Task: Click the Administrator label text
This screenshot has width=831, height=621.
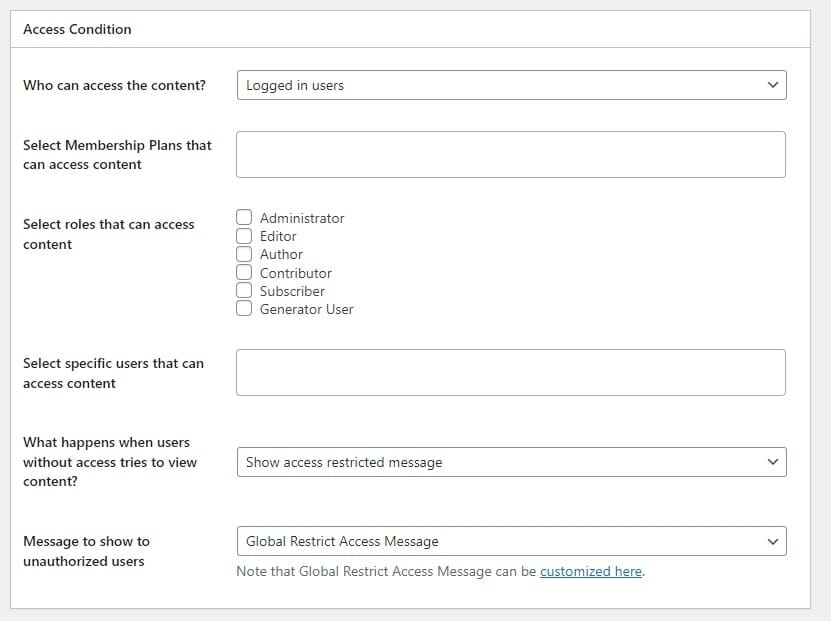Action: [302, 218]
